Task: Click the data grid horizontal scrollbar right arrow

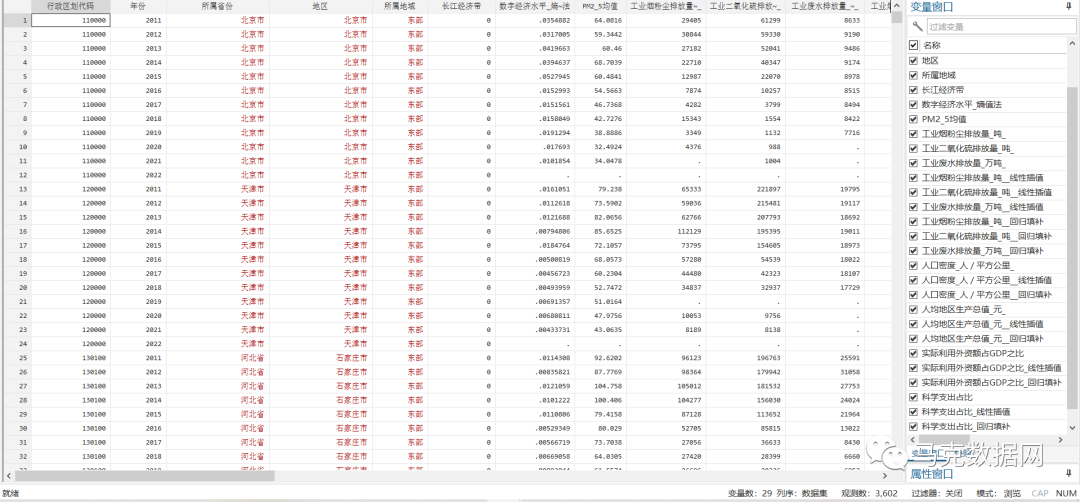Action: (885, 476)
